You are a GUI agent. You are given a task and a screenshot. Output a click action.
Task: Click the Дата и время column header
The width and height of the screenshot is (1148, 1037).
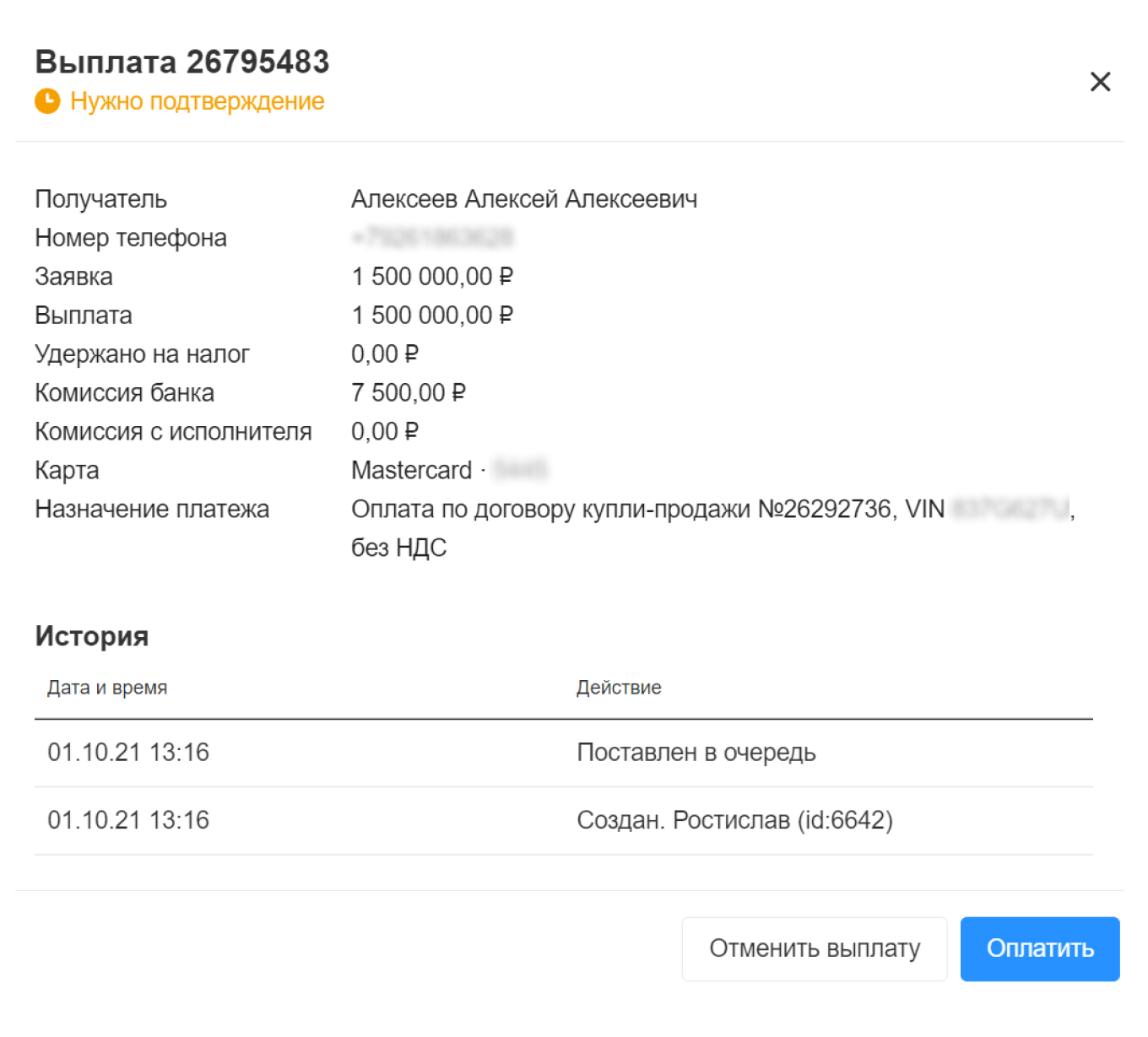(x=107, y=688)
